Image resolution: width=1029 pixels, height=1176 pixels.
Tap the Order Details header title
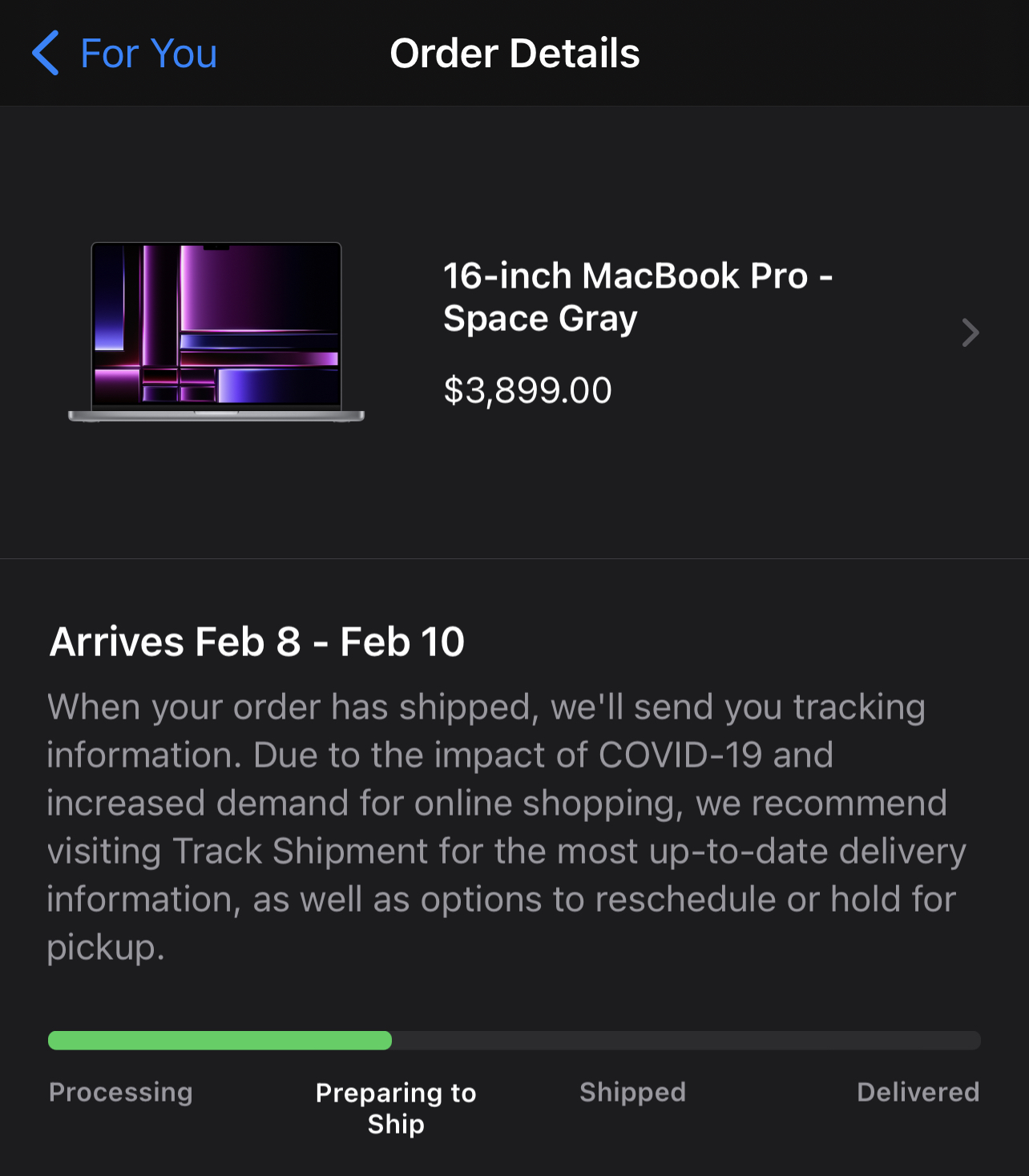(514, 54)
